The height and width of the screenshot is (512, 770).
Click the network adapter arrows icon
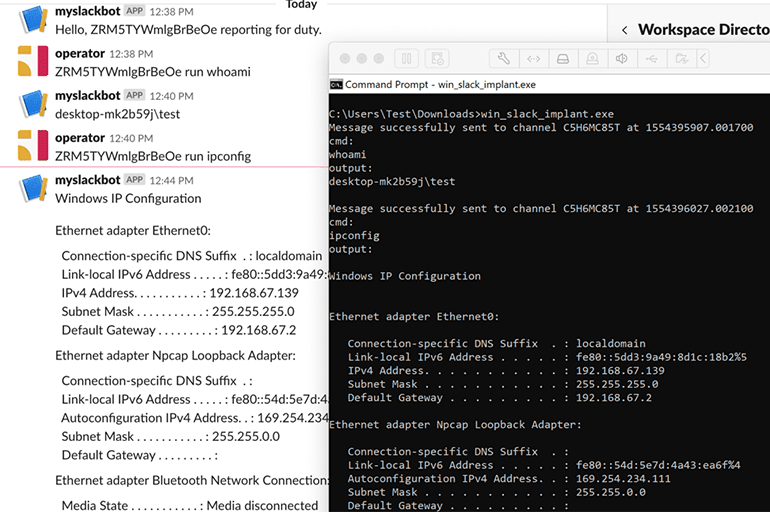(534, 59)
